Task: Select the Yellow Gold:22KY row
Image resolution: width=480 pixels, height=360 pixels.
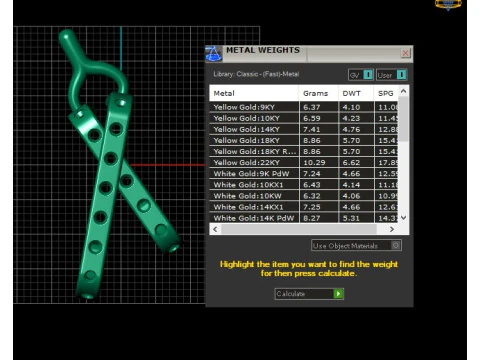Action: tap(304, 162)
